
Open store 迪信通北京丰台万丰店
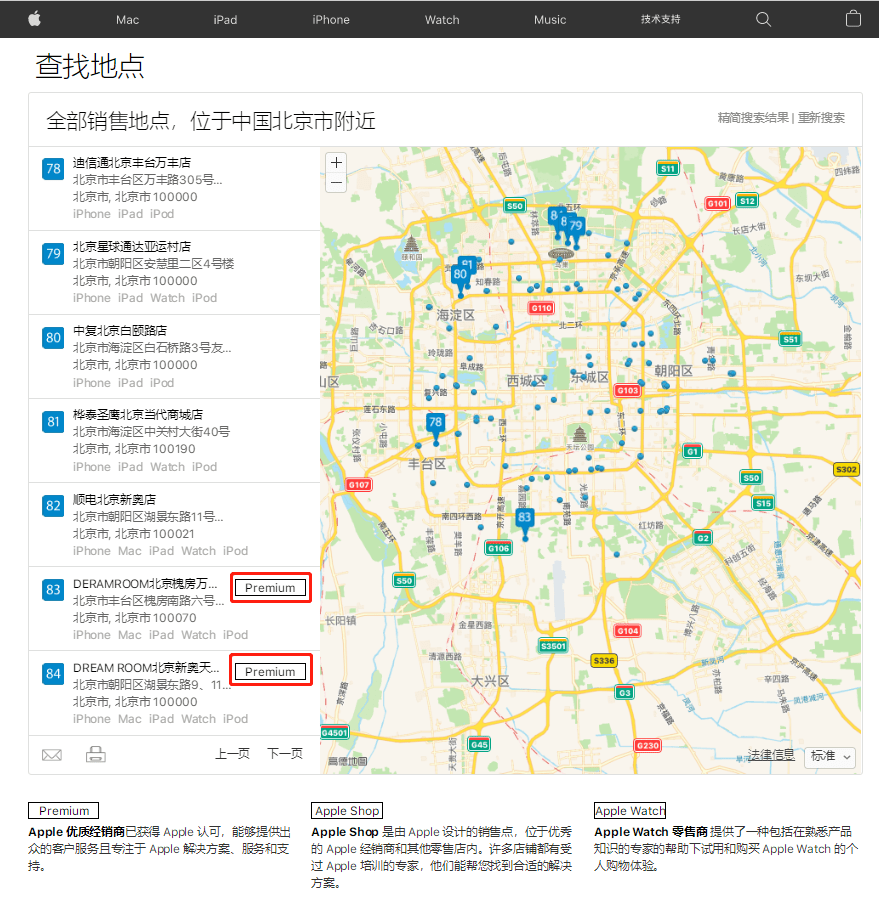pyautogui.click(x=132, y=163)
